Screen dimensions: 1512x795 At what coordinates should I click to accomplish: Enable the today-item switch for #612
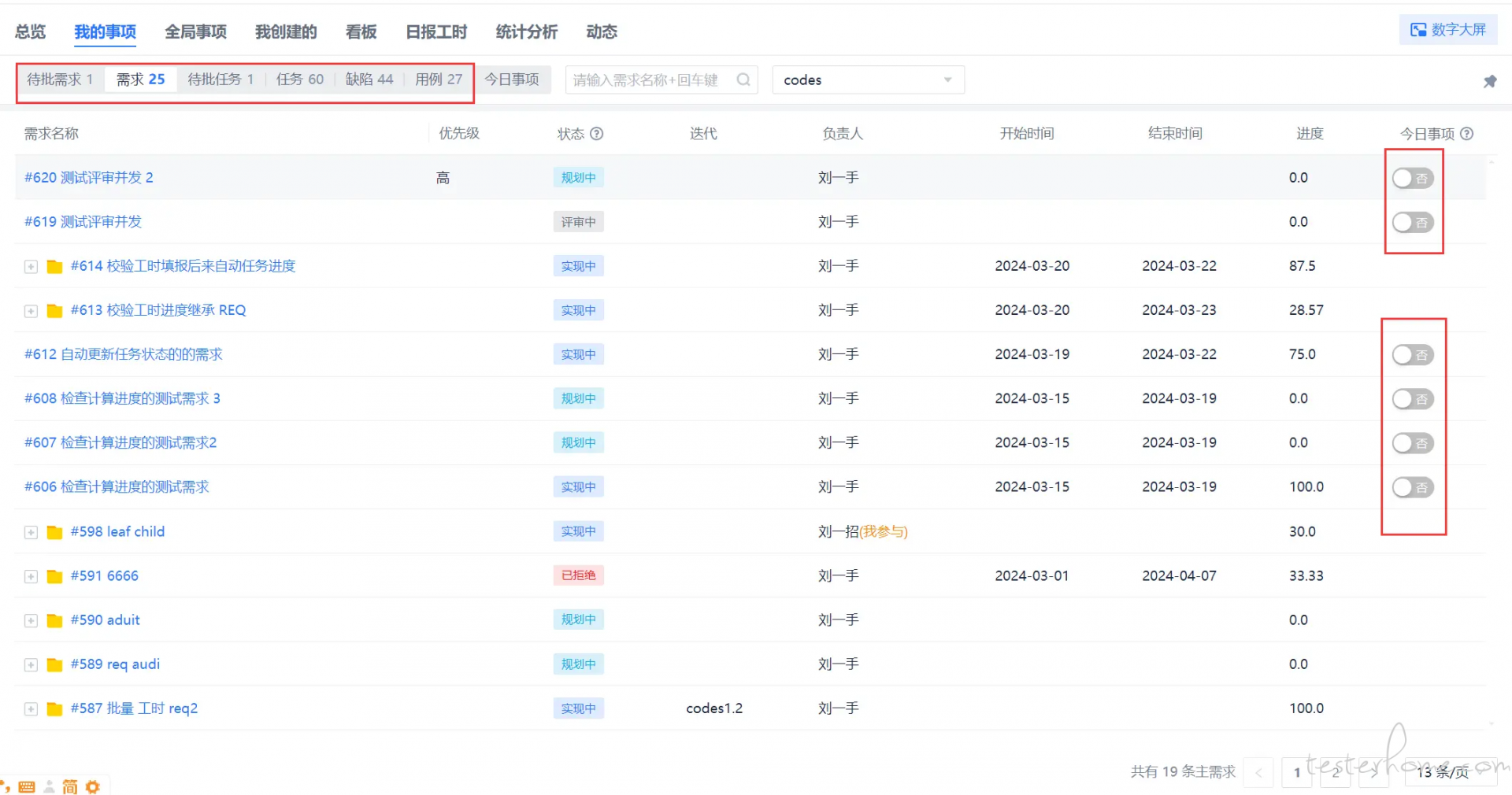click(1411, 354)
